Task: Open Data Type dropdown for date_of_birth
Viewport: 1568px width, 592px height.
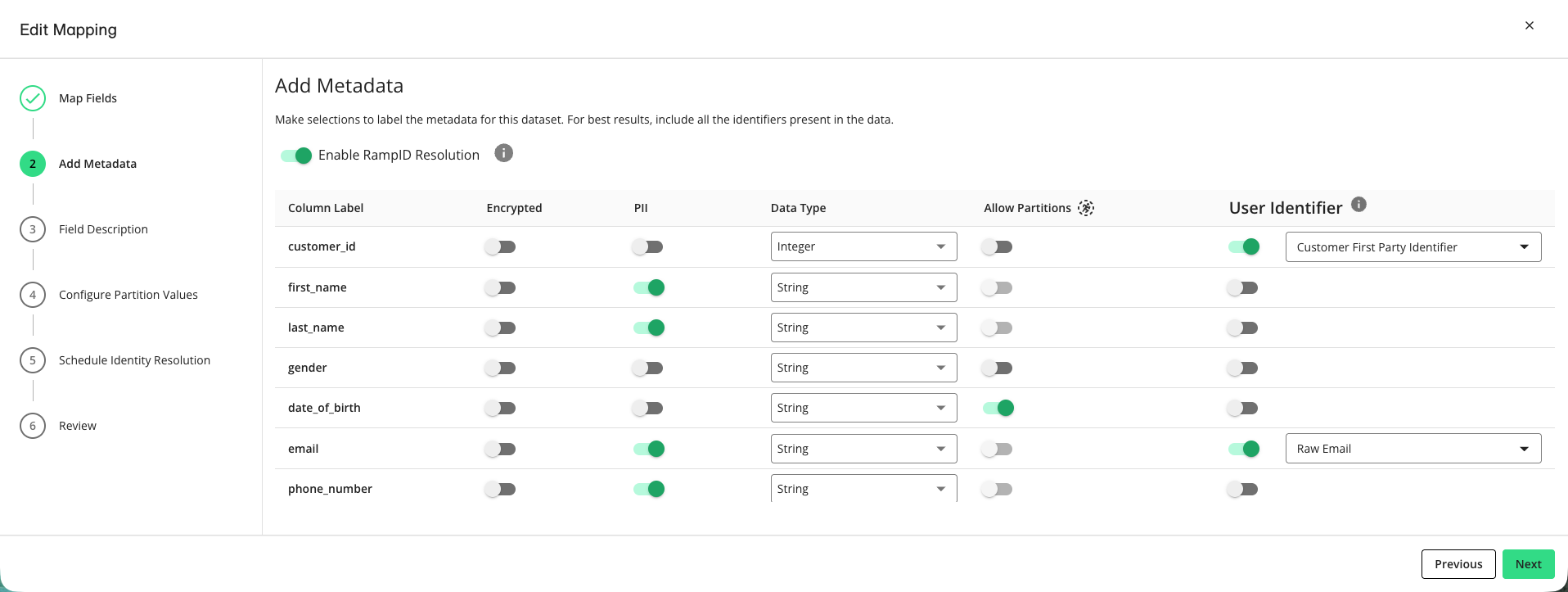Action: [x=863, y=408]
